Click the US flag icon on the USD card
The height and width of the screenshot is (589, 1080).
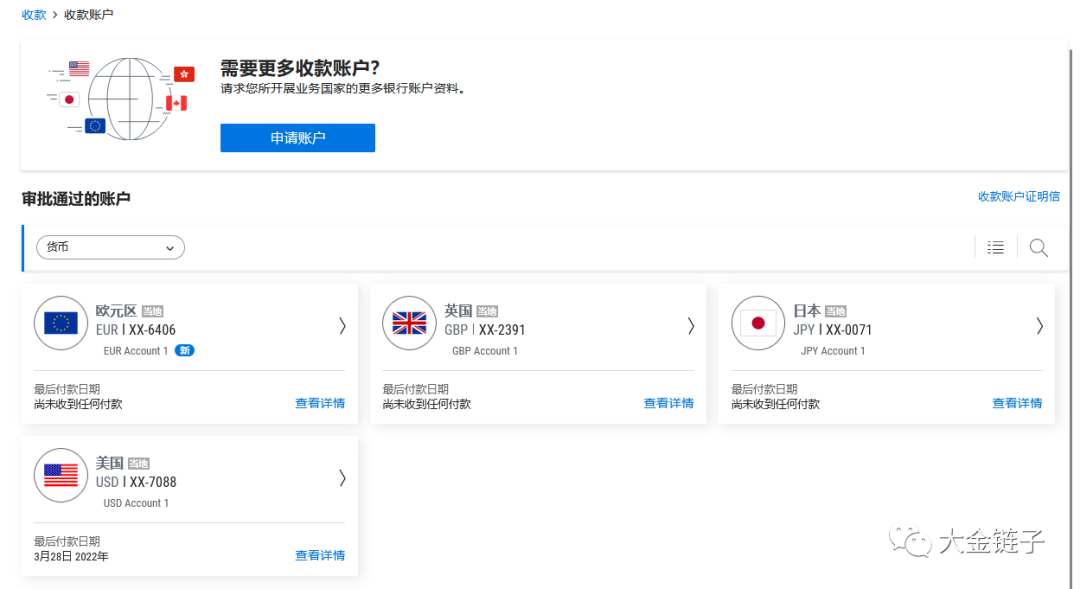(x=60, y=475)
